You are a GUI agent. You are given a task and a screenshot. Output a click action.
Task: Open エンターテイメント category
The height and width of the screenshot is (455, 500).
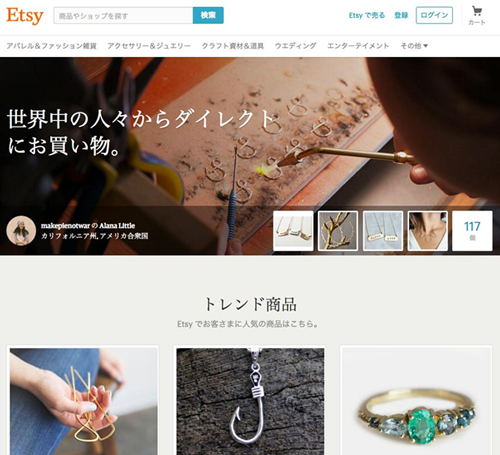pyautogui.click(x=358, y=46)
